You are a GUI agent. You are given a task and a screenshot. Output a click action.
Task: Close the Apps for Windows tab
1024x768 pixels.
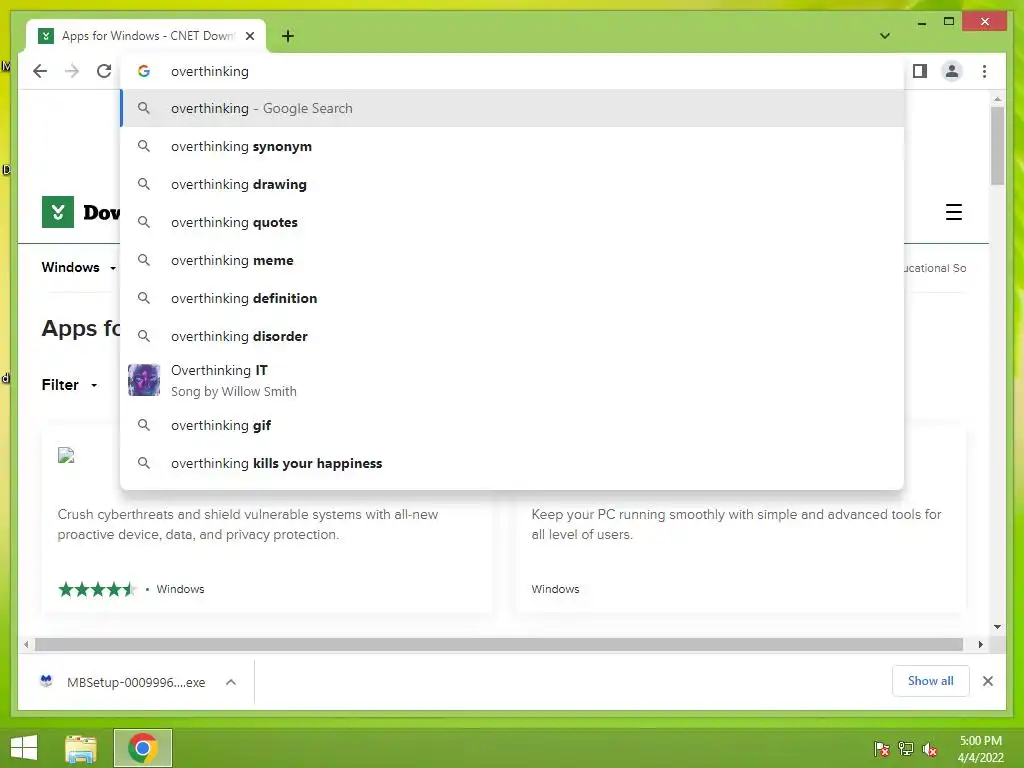249,36
